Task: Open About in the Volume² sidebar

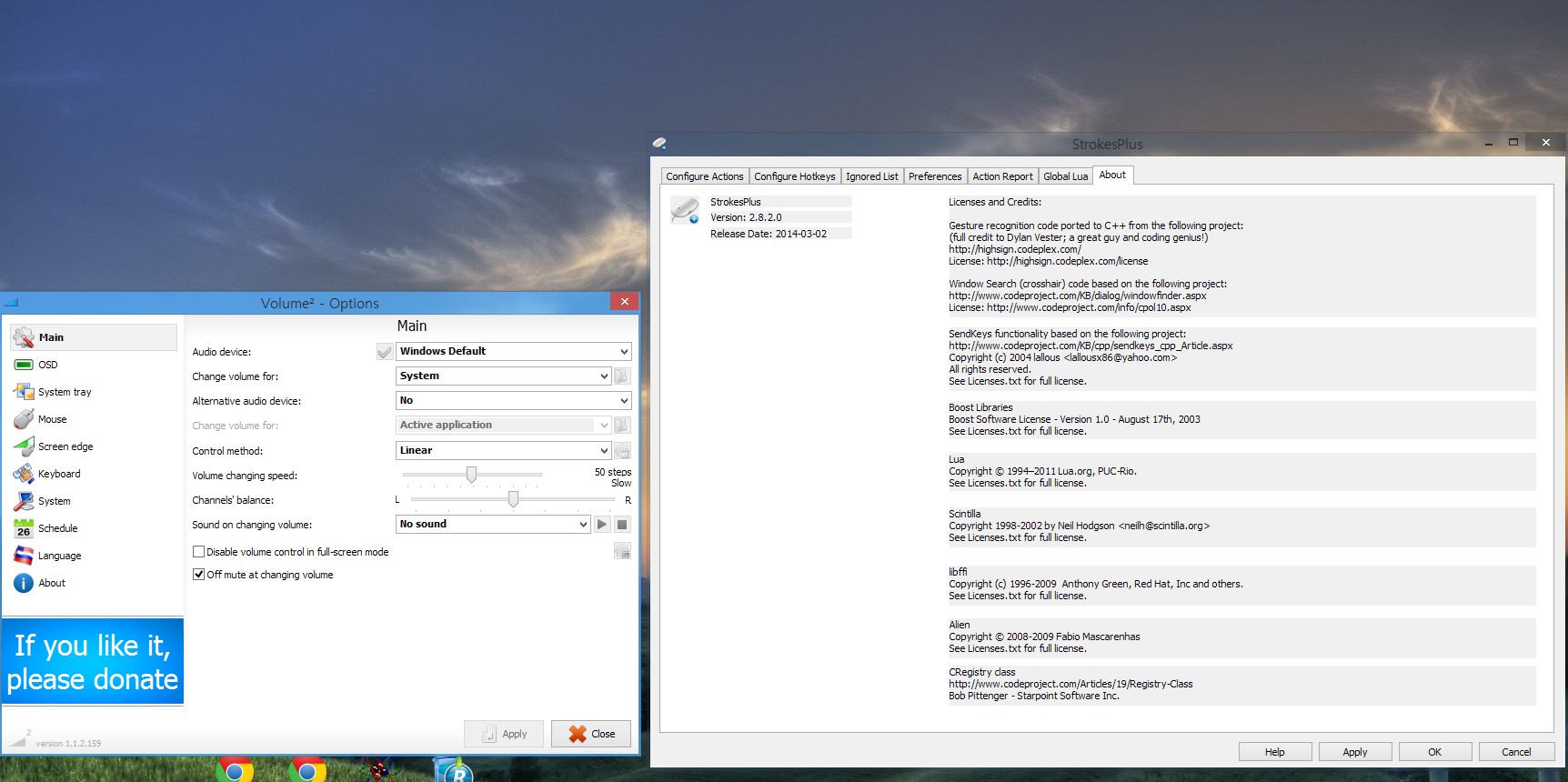Action: tap(94, 583)
